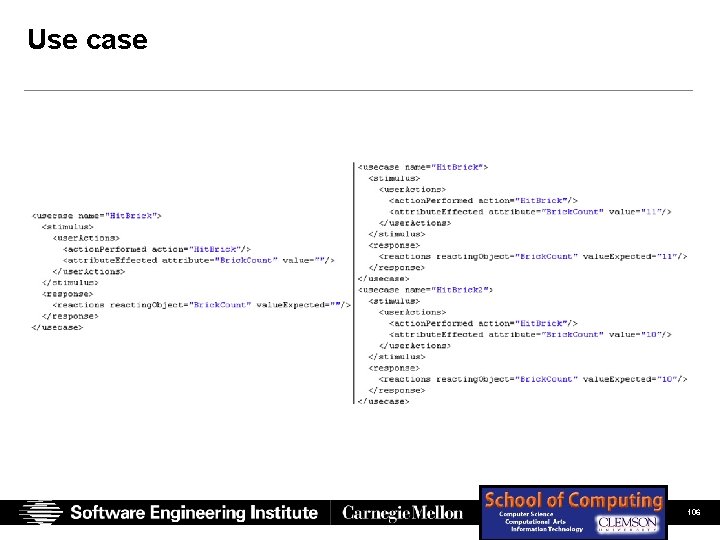Select the reactions line with empty valueExpected=""
The height and width of the screenshot is (540, 720).
point(202,305)
